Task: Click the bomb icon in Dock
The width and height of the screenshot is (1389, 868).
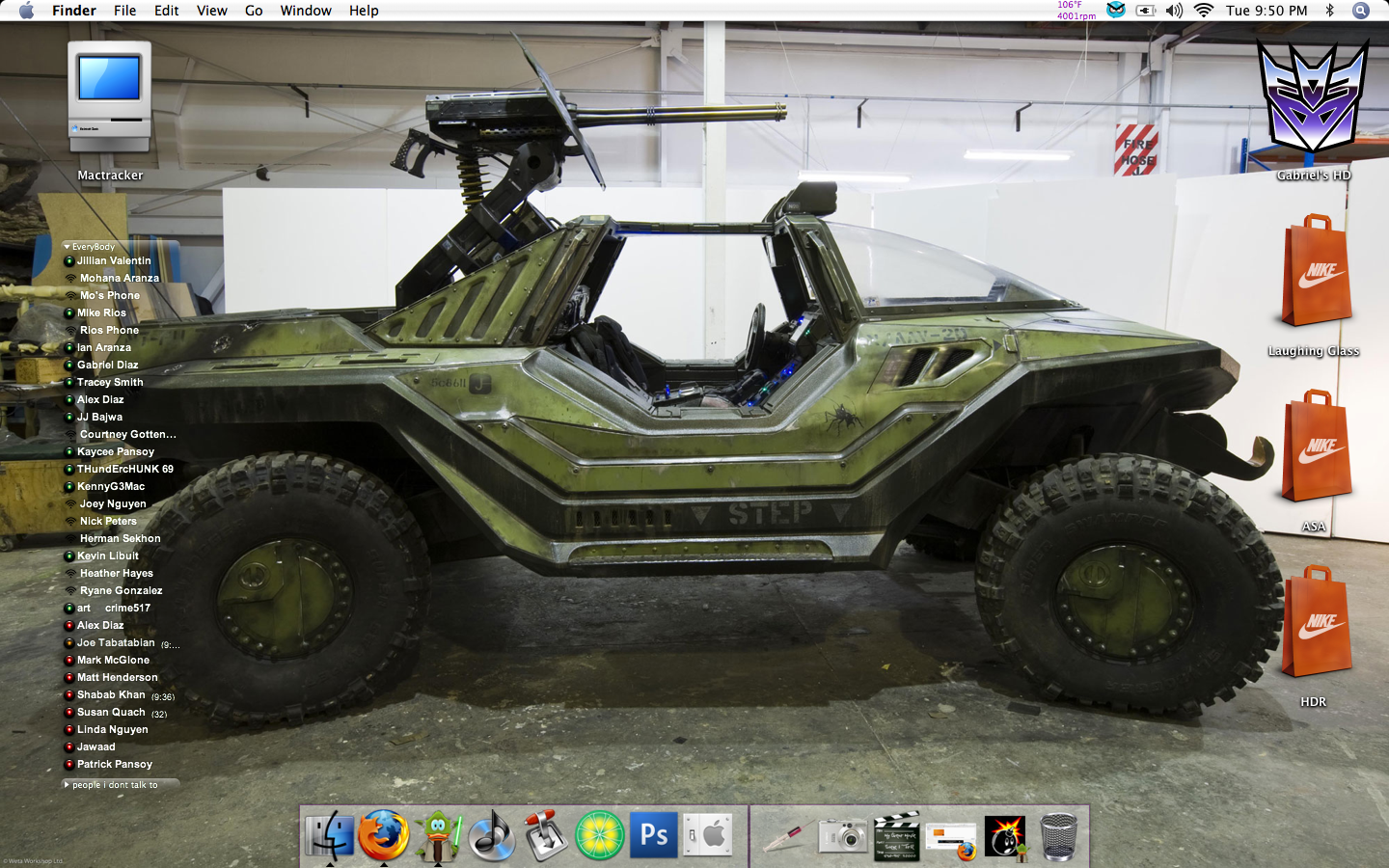Action: pyautogui.click(x=1005, y=835)
